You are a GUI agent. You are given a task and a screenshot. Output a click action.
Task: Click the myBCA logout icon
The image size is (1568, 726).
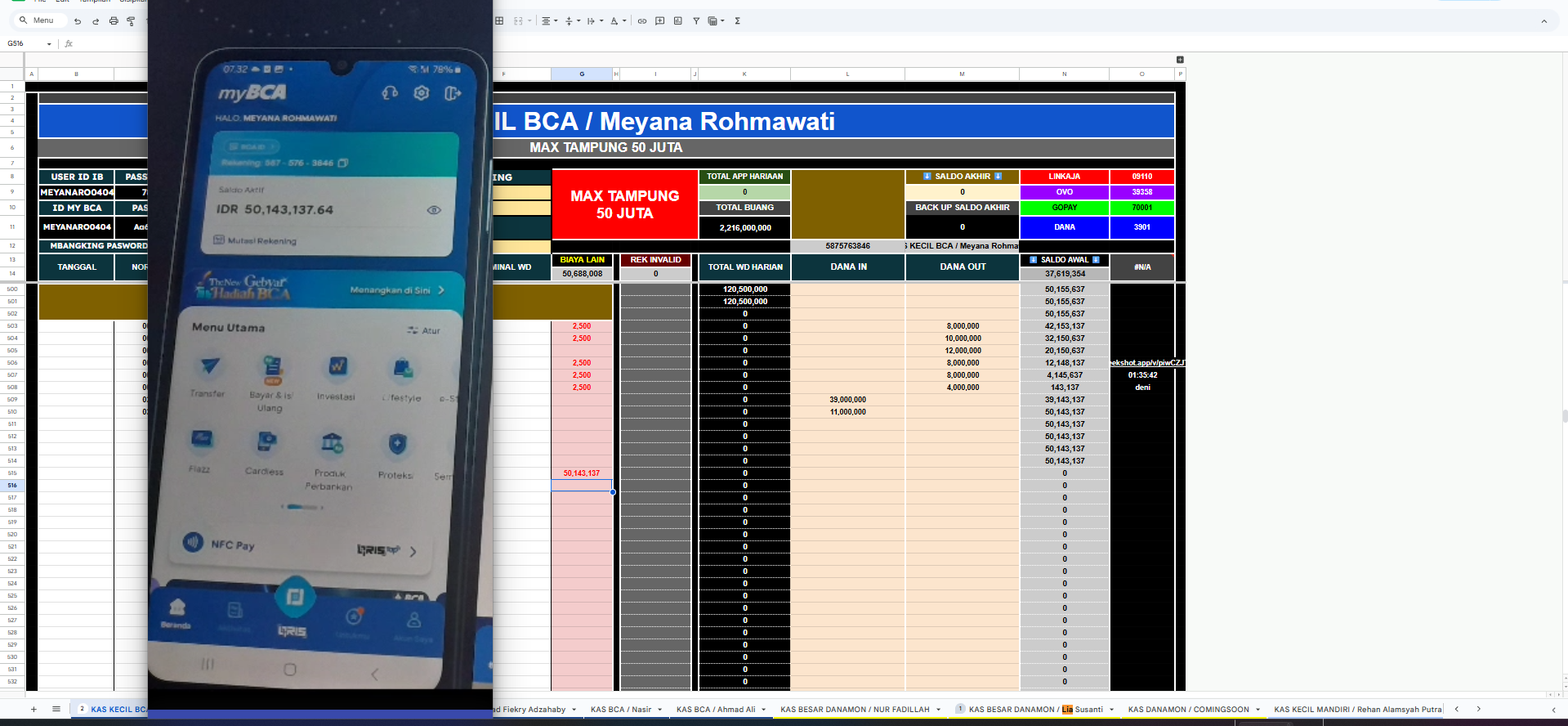453,94
